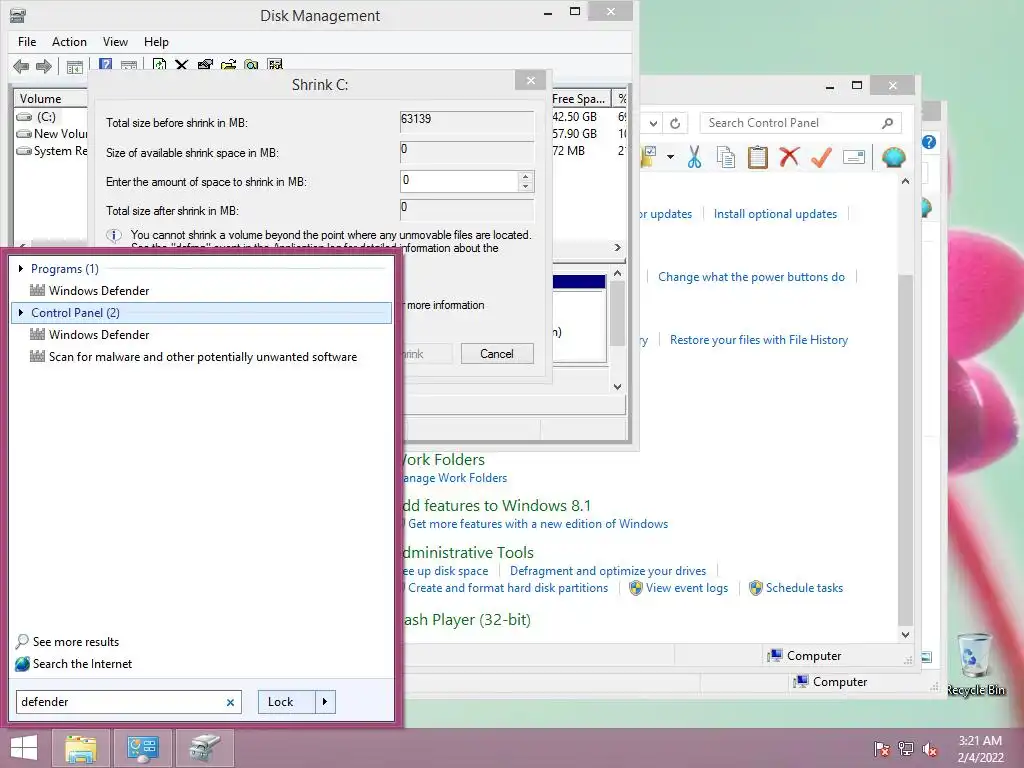Open Windows Defender under Programs
The image size is (1024, 768).
[99, 291]
